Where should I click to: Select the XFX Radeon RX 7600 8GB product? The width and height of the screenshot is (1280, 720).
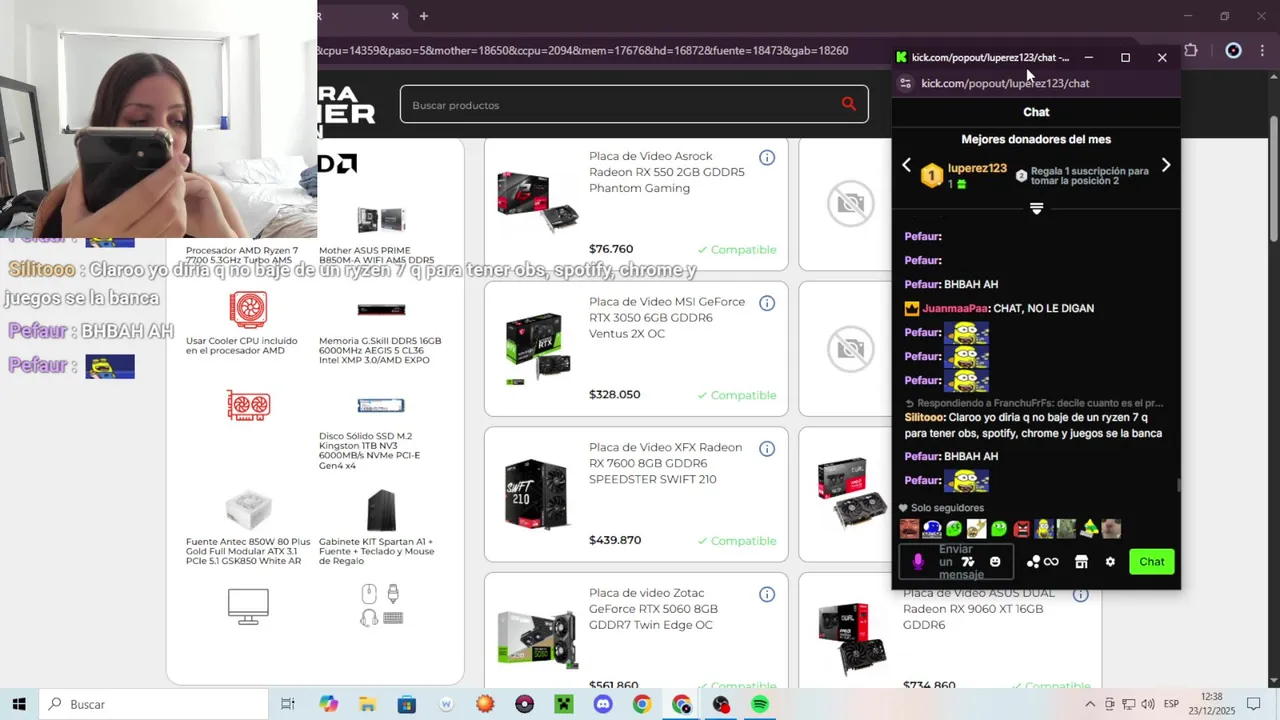(636, 495)
